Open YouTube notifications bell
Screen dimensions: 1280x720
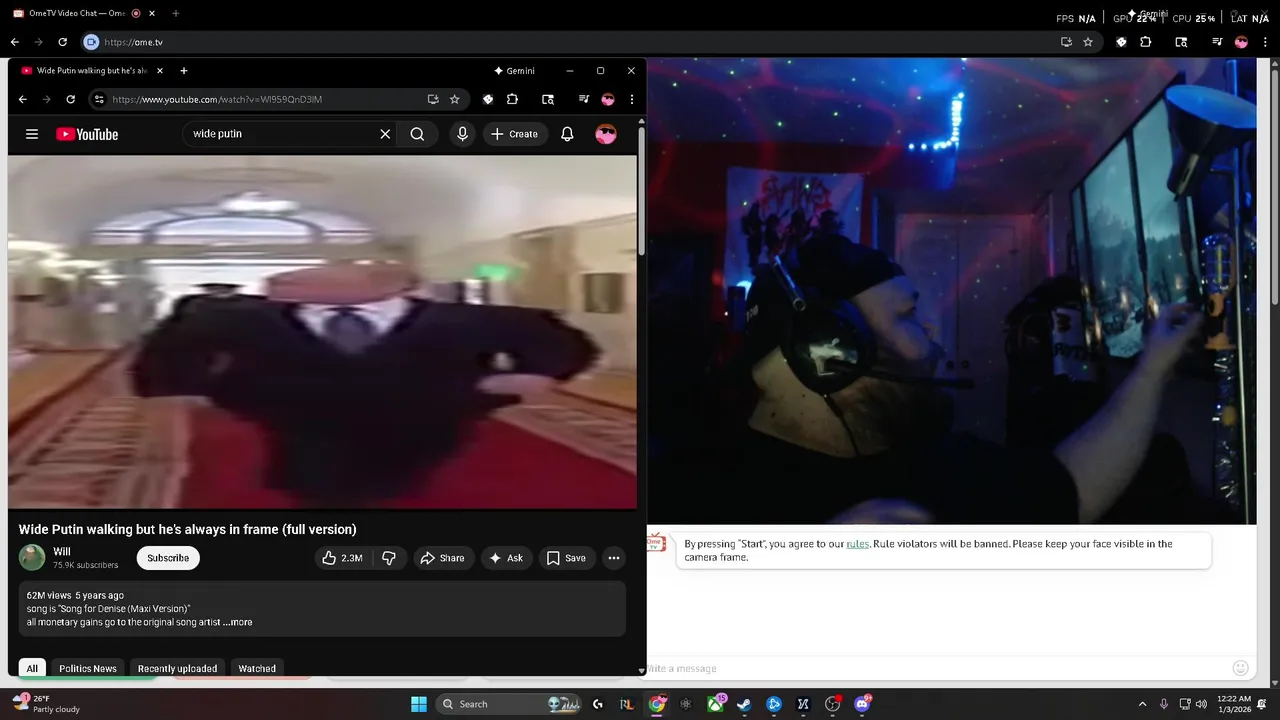[567, 134]
